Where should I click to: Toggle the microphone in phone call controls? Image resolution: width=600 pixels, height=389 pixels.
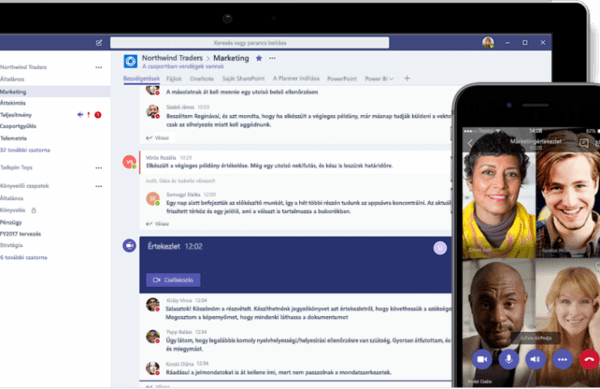[509, 359]
